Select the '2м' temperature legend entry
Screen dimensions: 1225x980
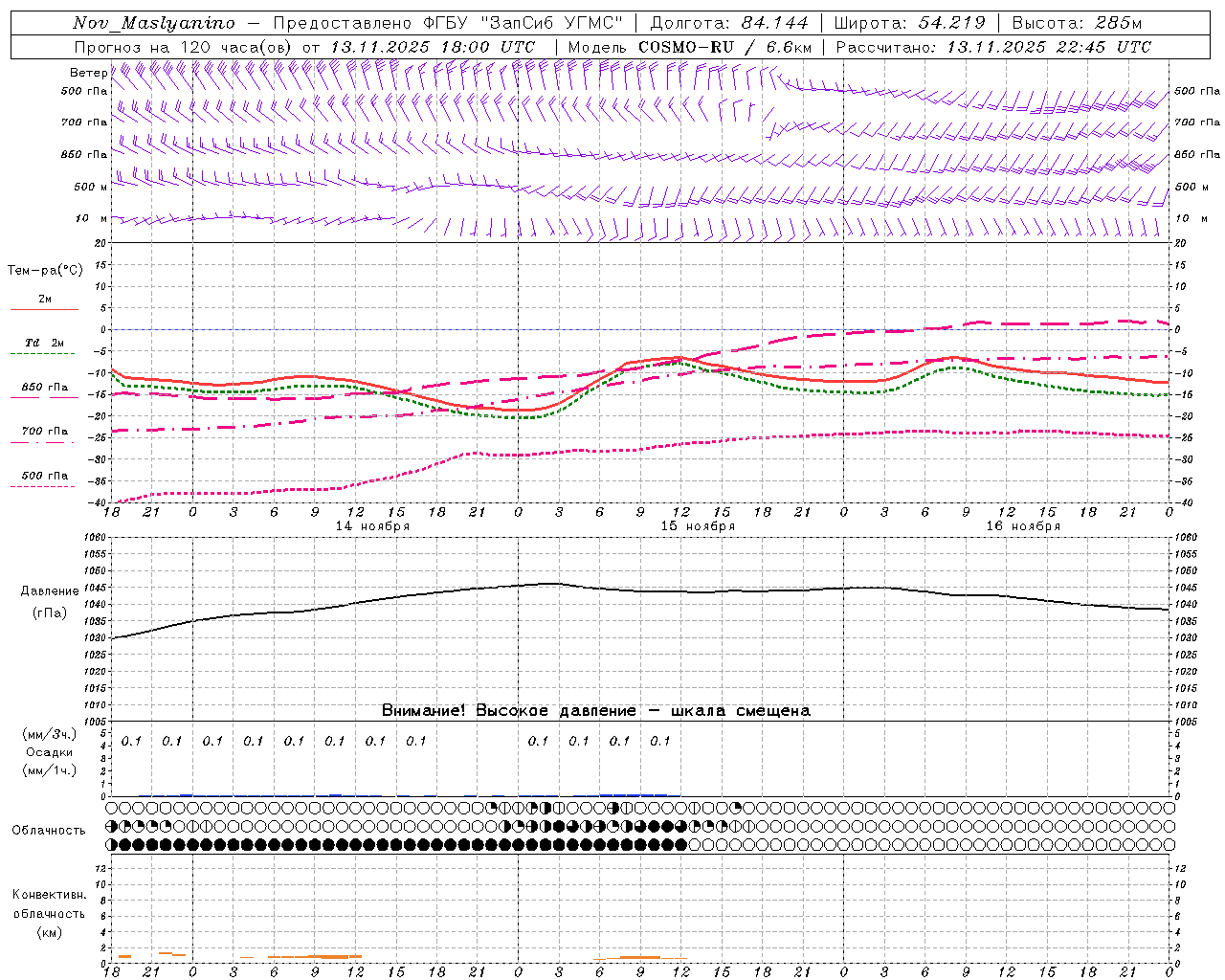point(45,300)
